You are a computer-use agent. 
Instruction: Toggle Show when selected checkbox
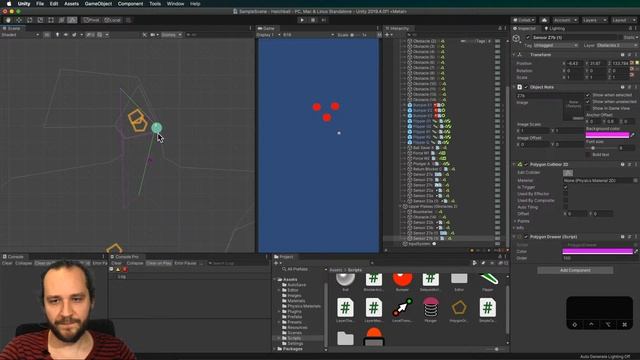click(588, 95)
